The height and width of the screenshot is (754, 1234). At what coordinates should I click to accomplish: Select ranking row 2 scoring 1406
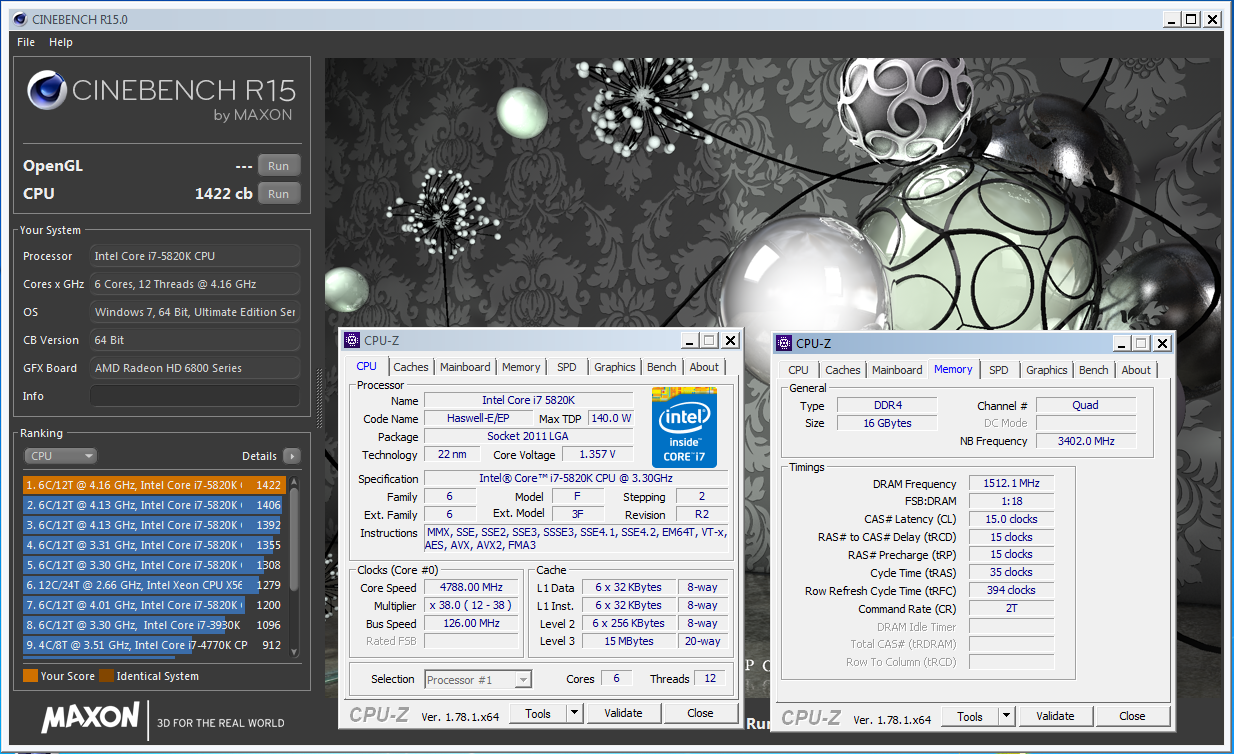[154, 505]
